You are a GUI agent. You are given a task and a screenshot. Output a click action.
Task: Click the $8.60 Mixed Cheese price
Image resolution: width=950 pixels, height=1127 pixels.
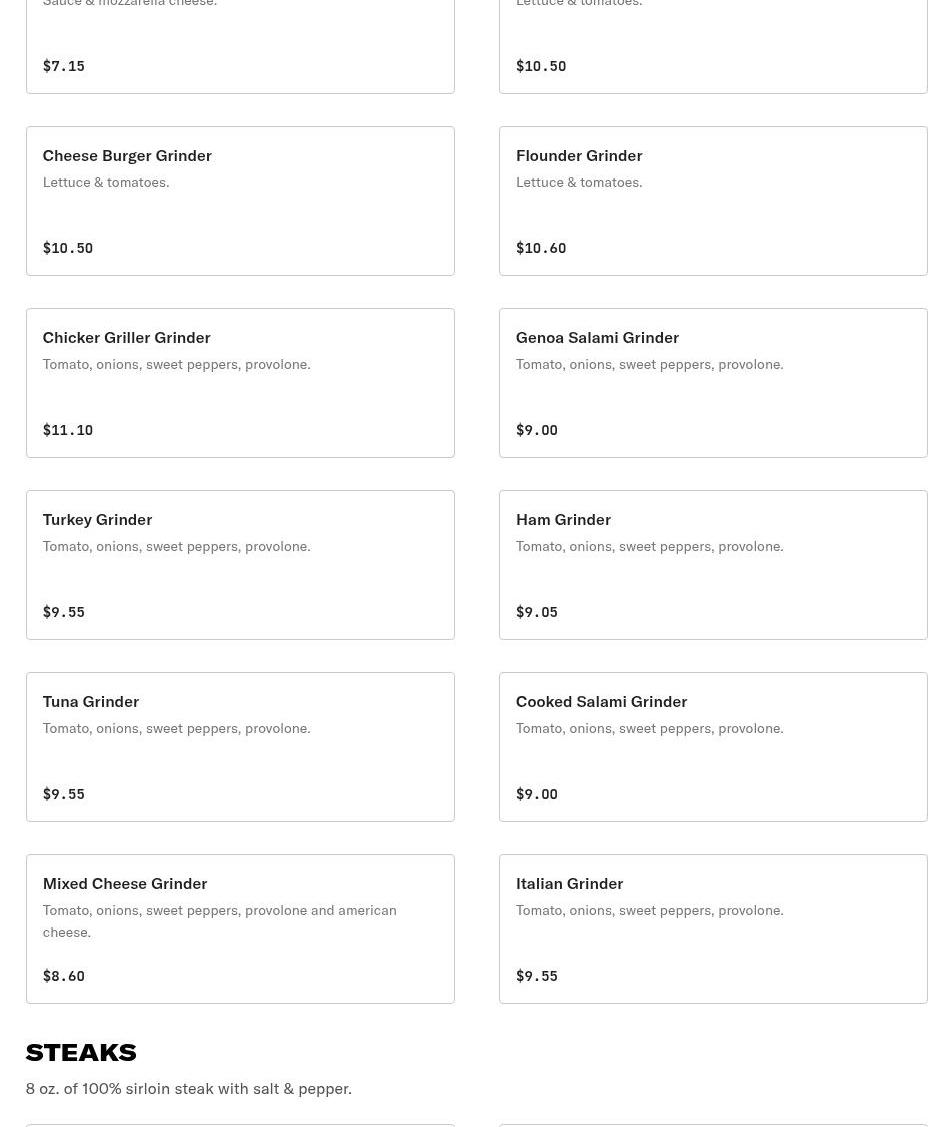pos(63,975)
